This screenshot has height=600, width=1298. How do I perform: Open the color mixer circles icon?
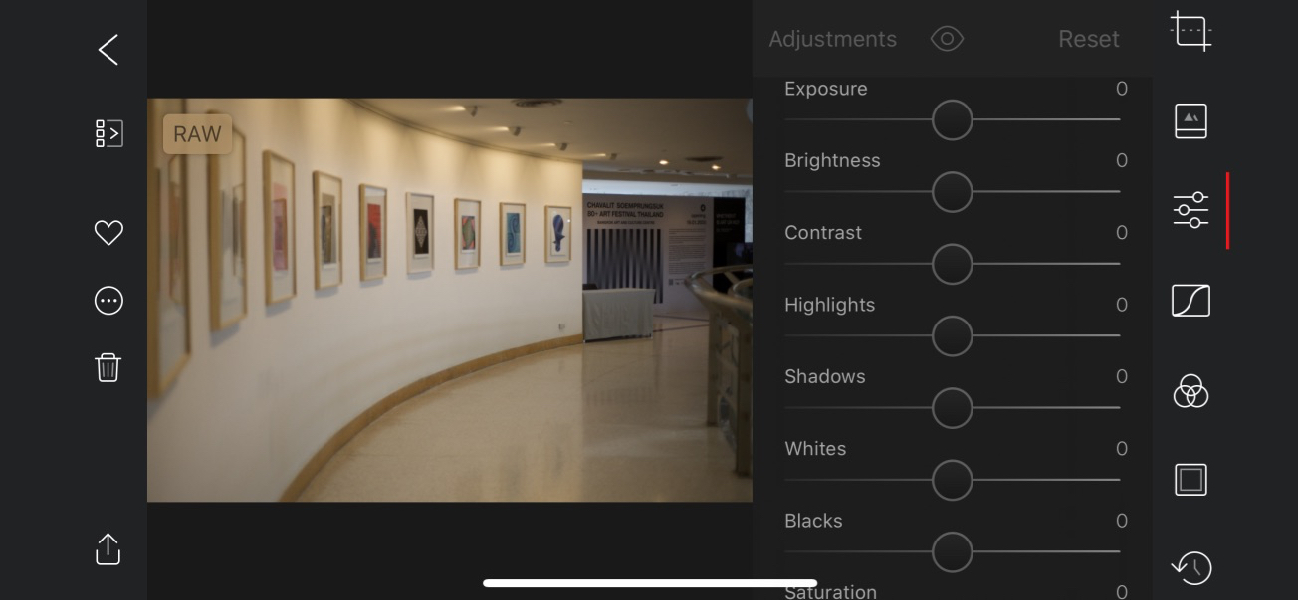point(1191,391)
